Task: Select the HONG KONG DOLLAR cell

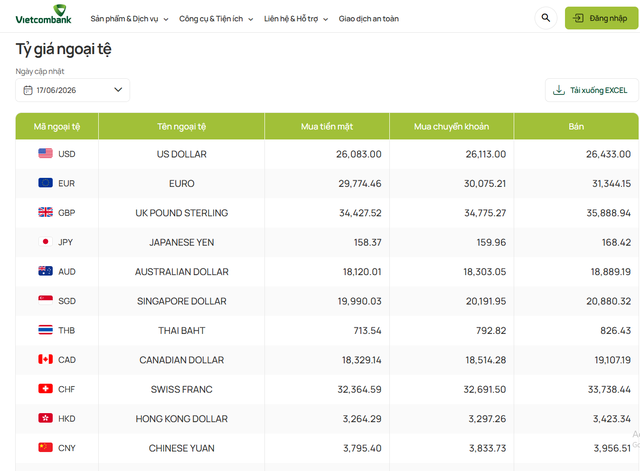Action: click(182, 418)
